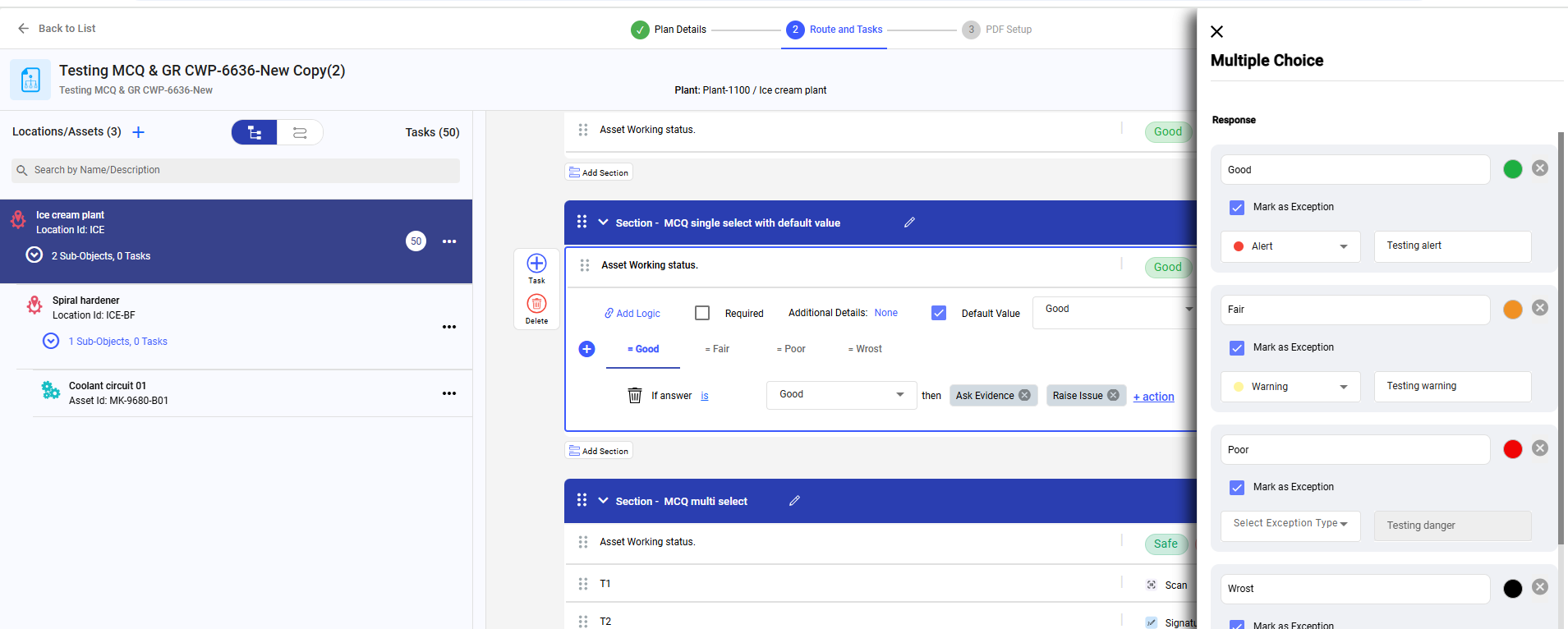
Task: Remove the Fair response option
Action: 1540,308
